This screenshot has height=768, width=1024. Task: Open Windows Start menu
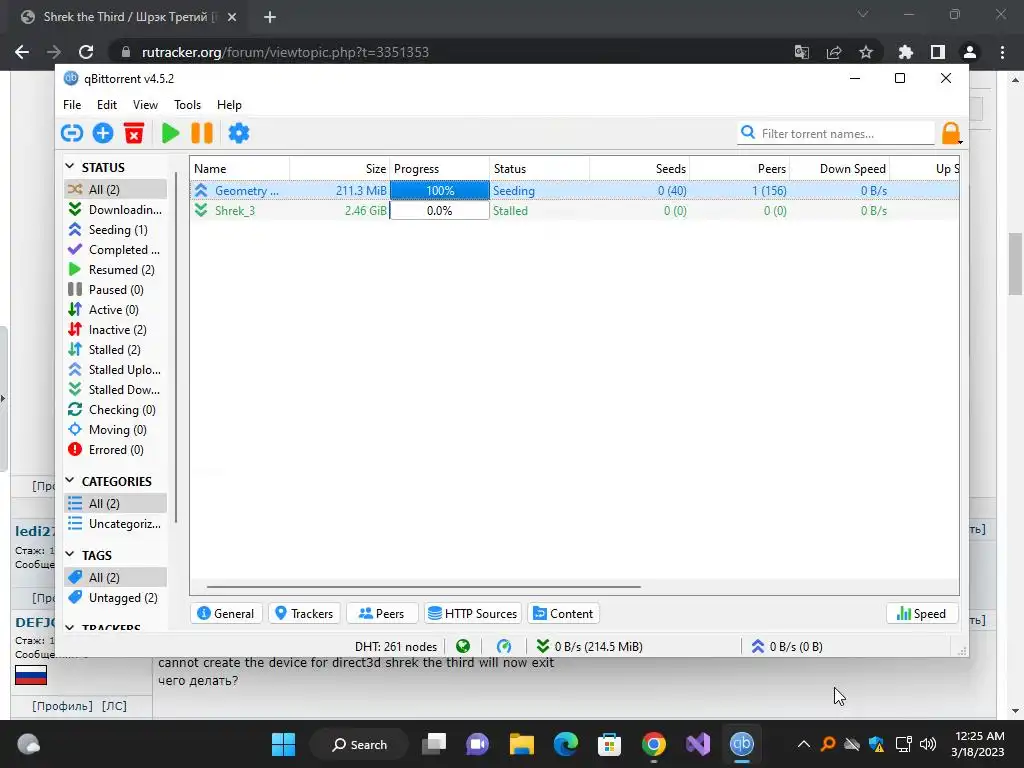click(x=283, y=744)
